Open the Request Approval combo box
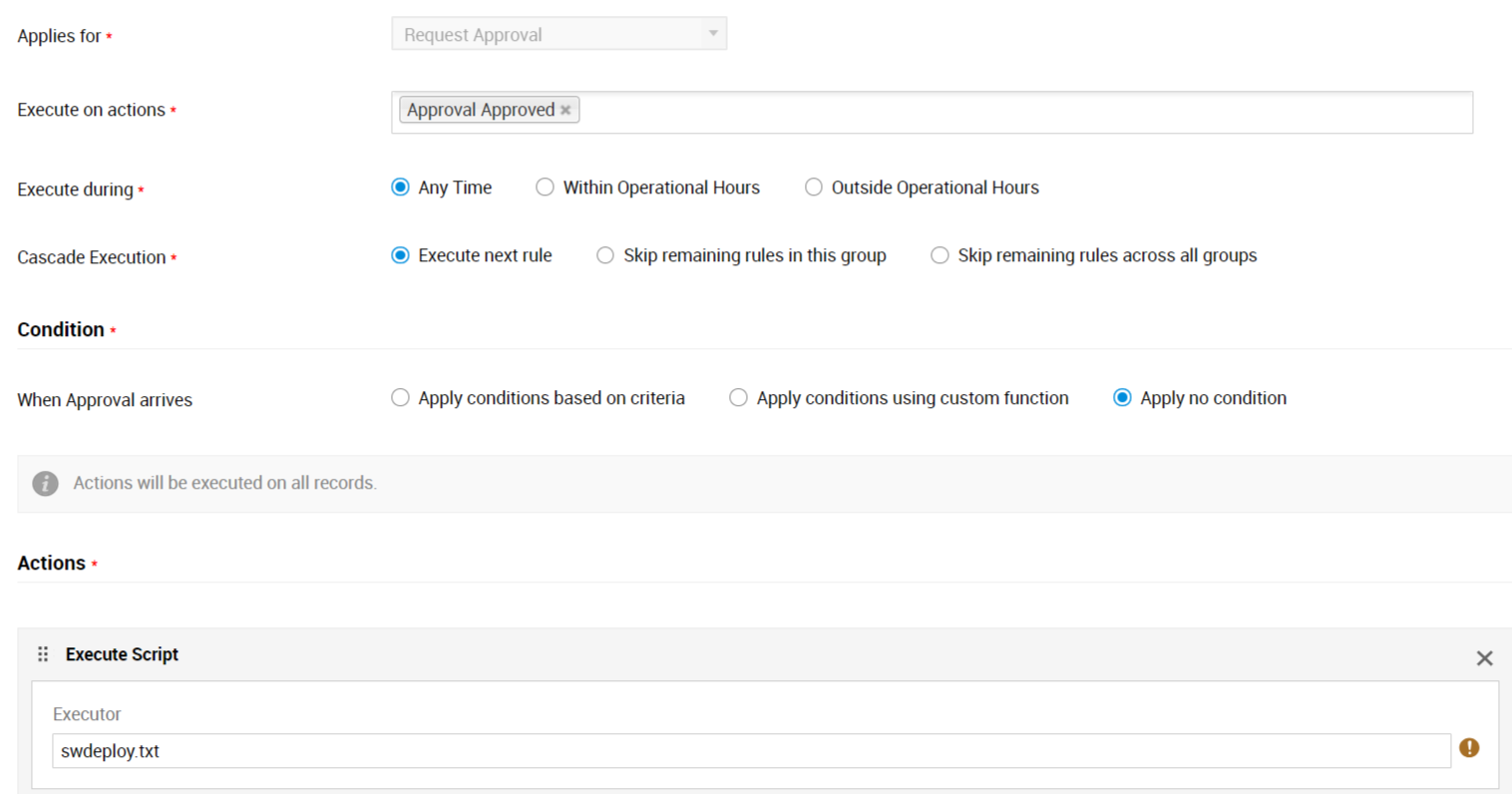Viewport: 1512px width, 794px height. tap(549, 34)
